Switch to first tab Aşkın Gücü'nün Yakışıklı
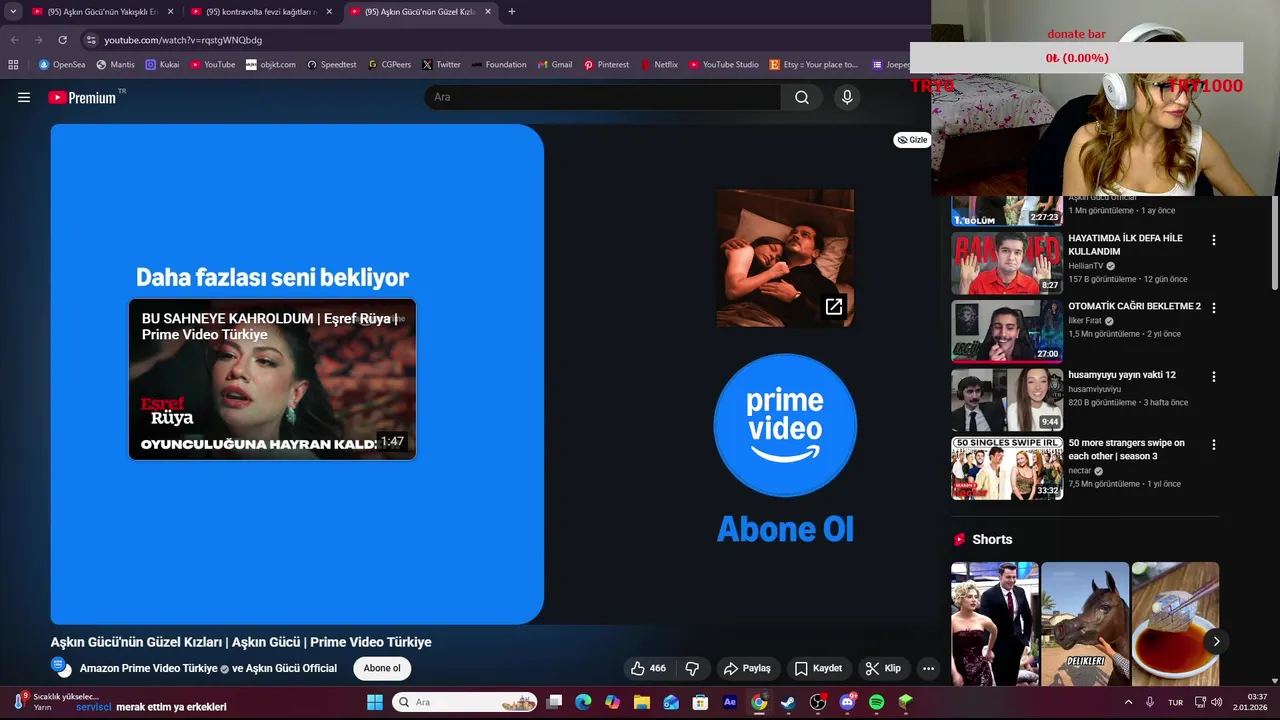Viewport: 1280px width, 720px height. (103, 12)
